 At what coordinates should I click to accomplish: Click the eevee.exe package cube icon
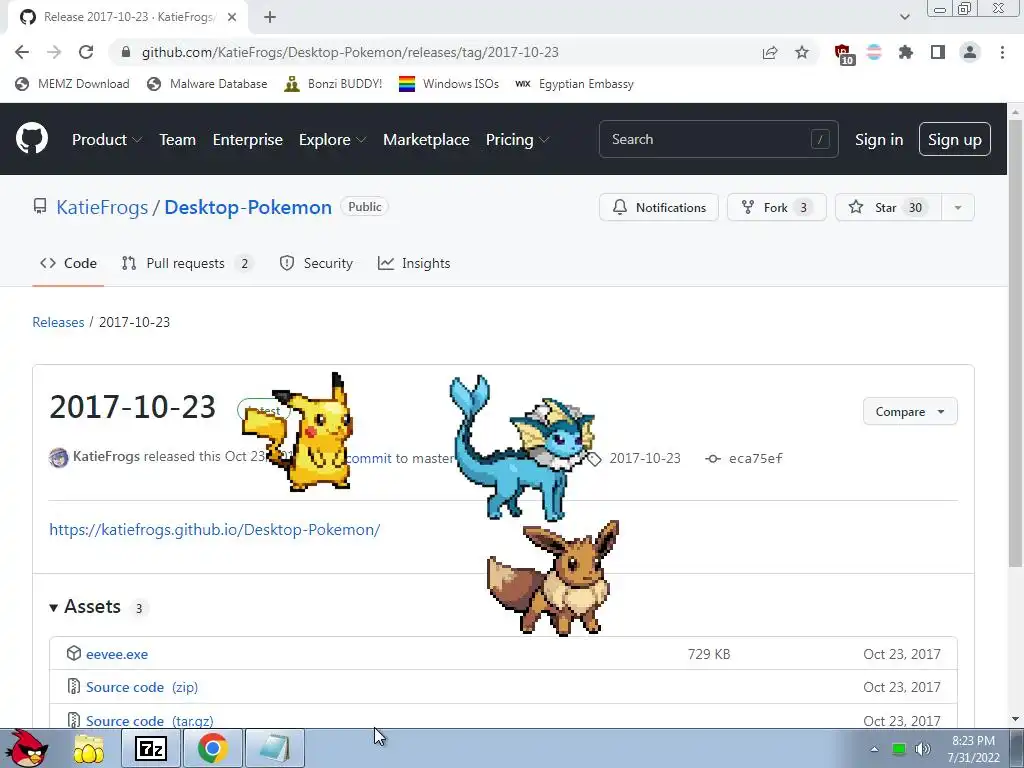[x=74, y=653]
